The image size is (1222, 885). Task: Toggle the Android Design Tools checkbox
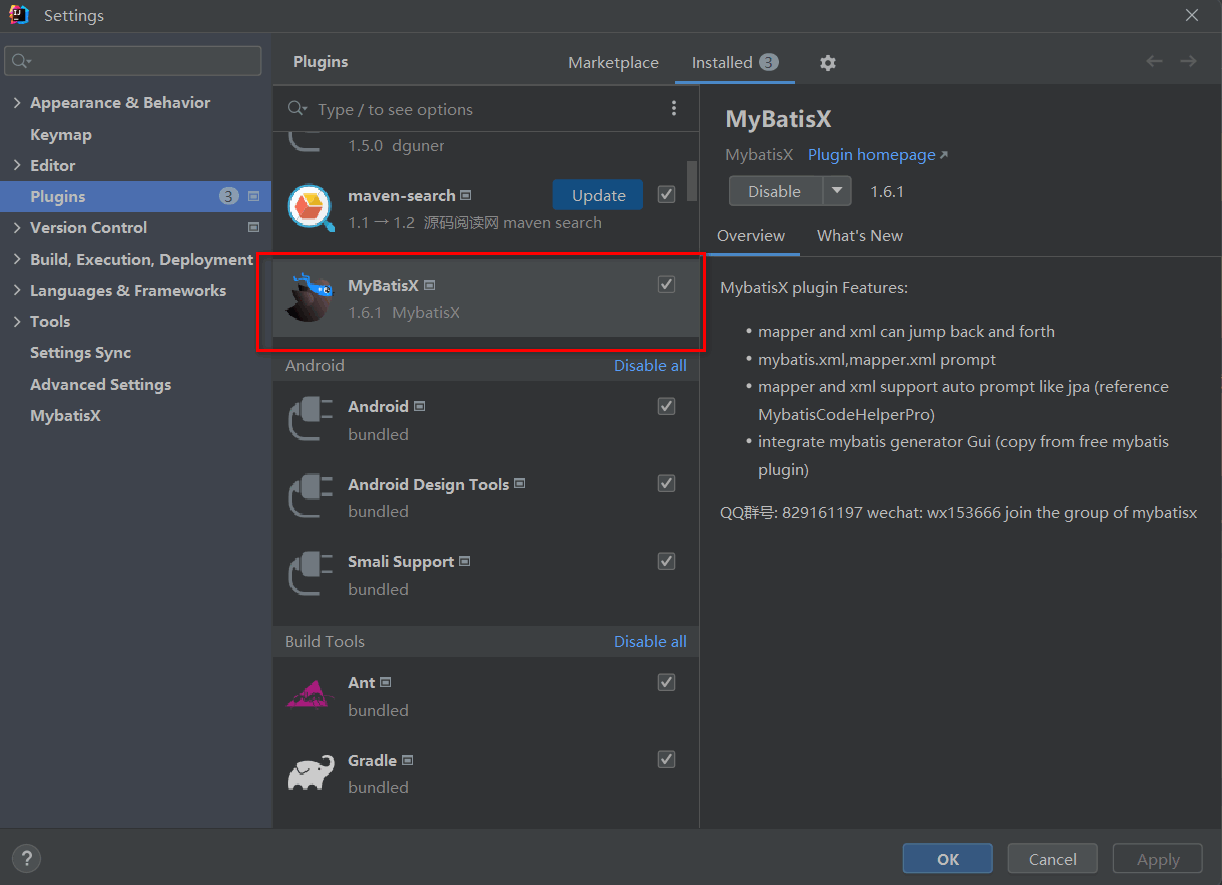pyautogui.click(x=667, y=483)
